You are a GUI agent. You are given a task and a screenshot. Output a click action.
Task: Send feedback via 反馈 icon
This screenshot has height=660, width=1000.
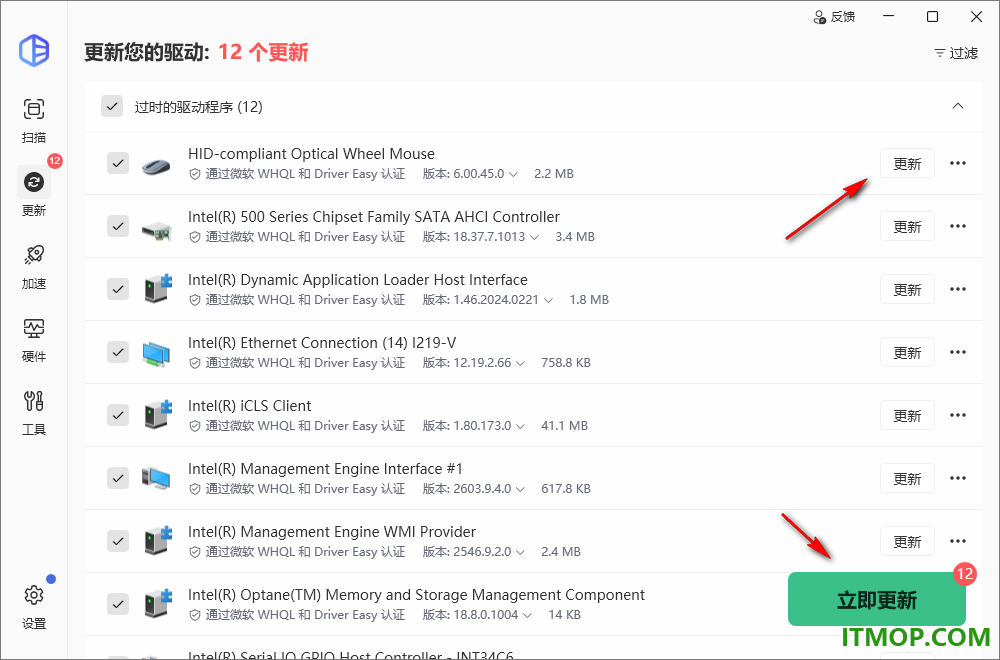[834, 17]
